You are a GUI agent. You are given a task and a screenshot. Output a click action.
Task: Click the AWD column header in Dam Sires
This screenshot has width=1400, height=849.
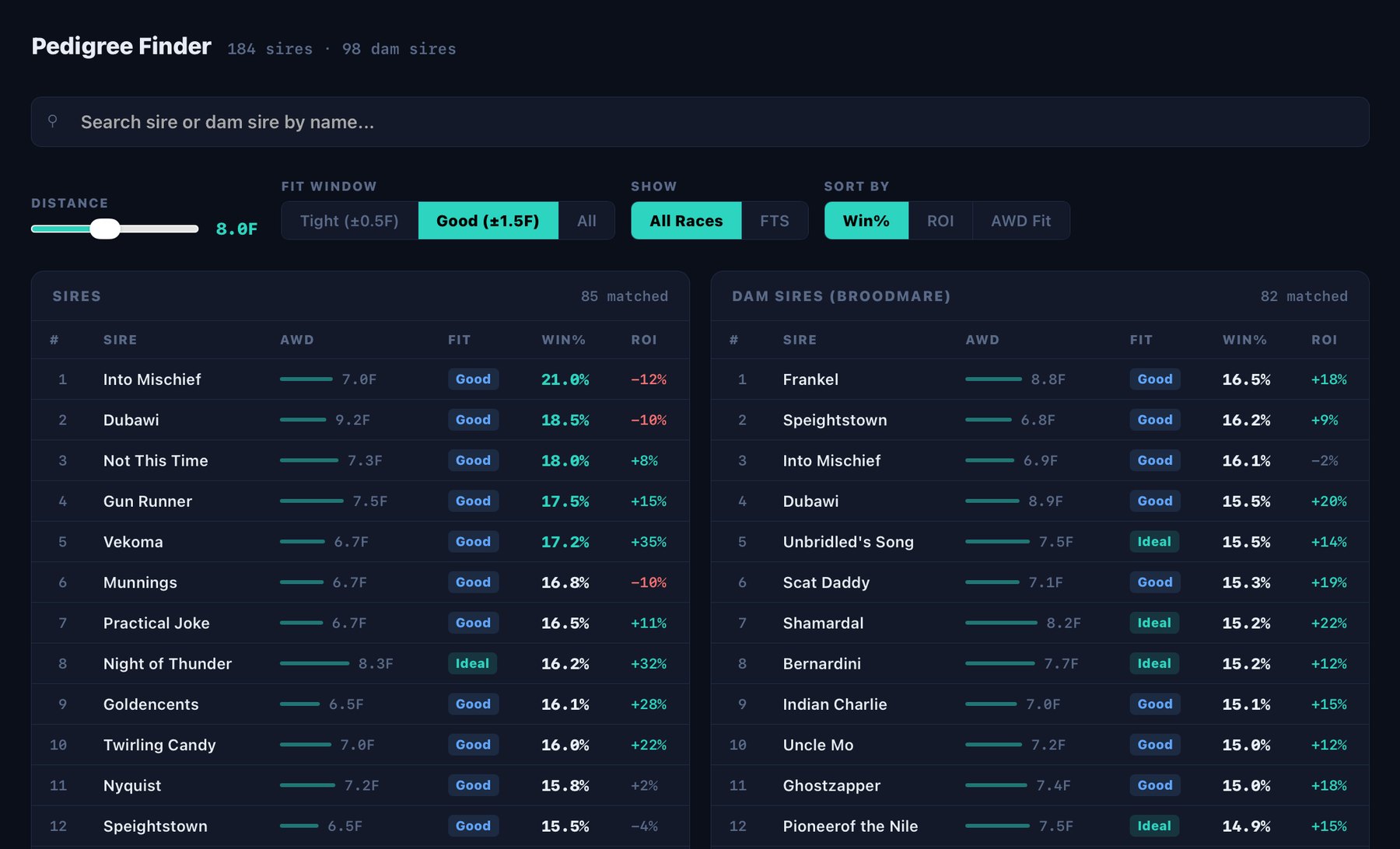click(982, 340)
